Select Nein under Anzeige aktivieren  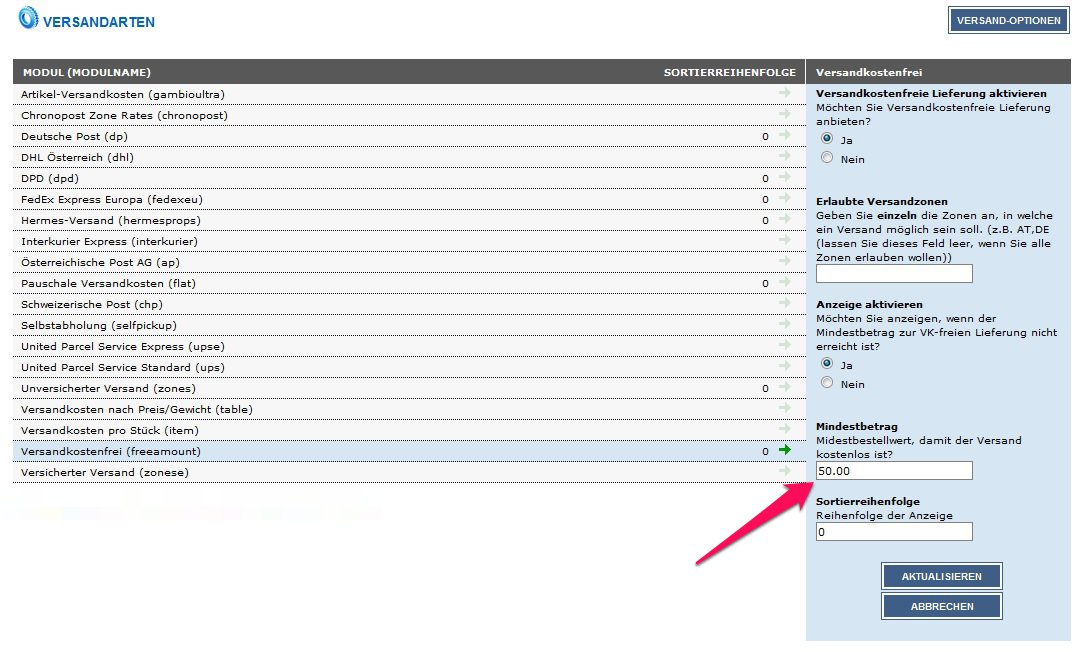pos(826,383)
